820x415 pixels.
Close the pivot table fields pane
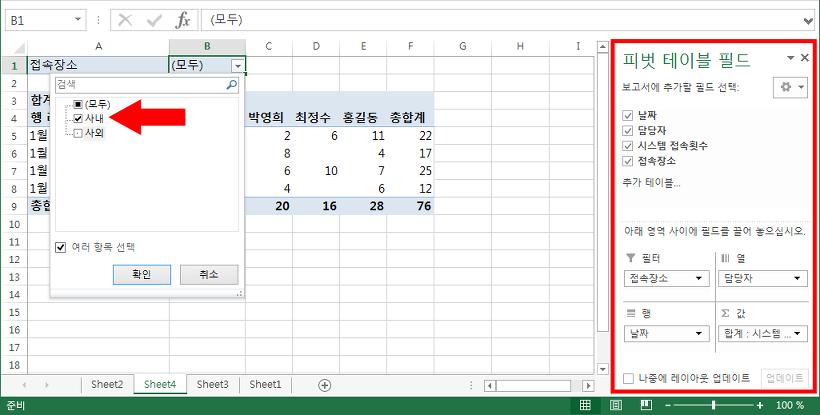[805, 57]
